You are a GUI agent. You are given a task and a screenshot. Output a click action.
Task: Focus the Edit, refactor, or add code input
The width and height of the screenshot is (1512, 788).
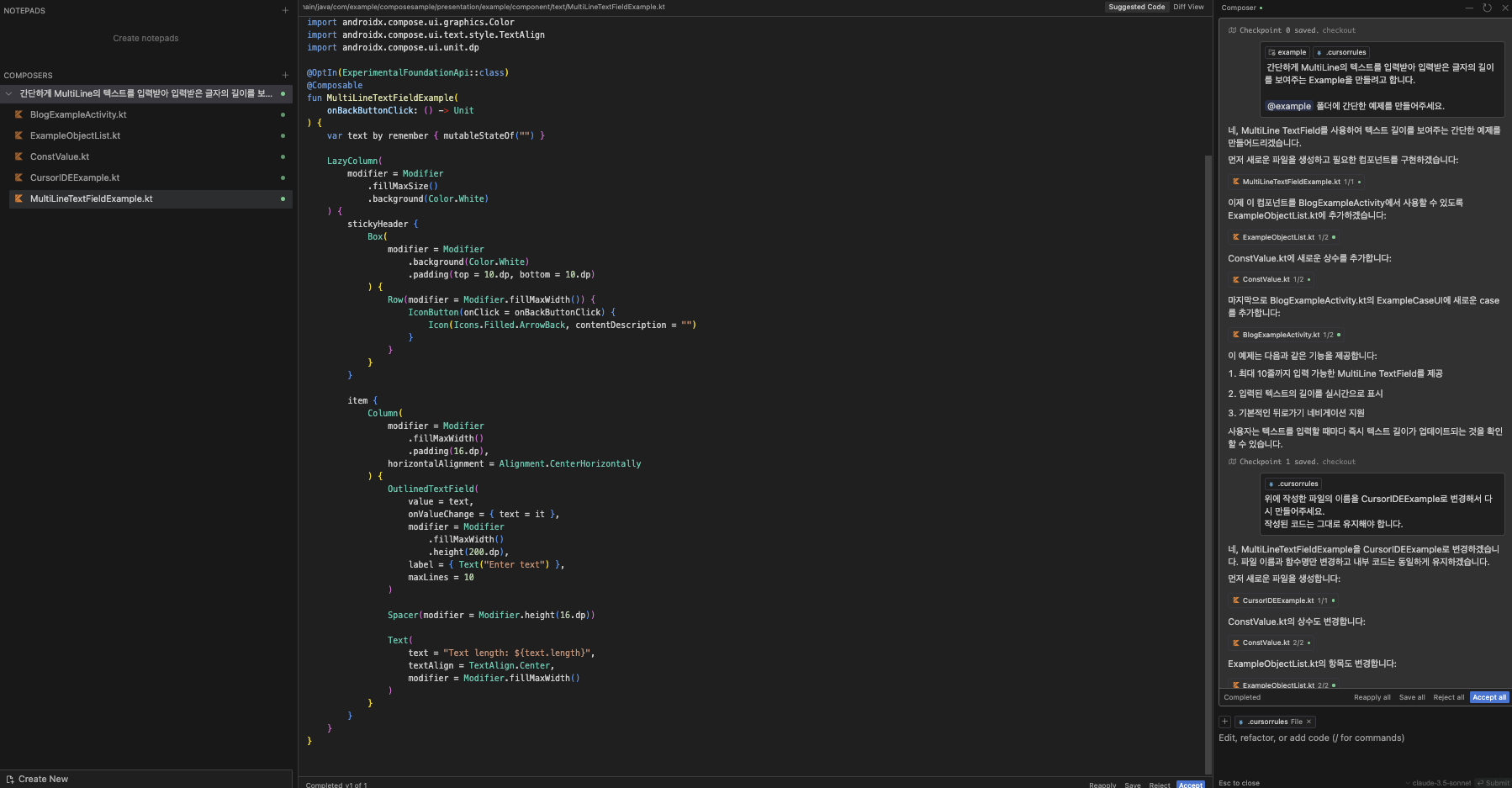click(1311, 738)
